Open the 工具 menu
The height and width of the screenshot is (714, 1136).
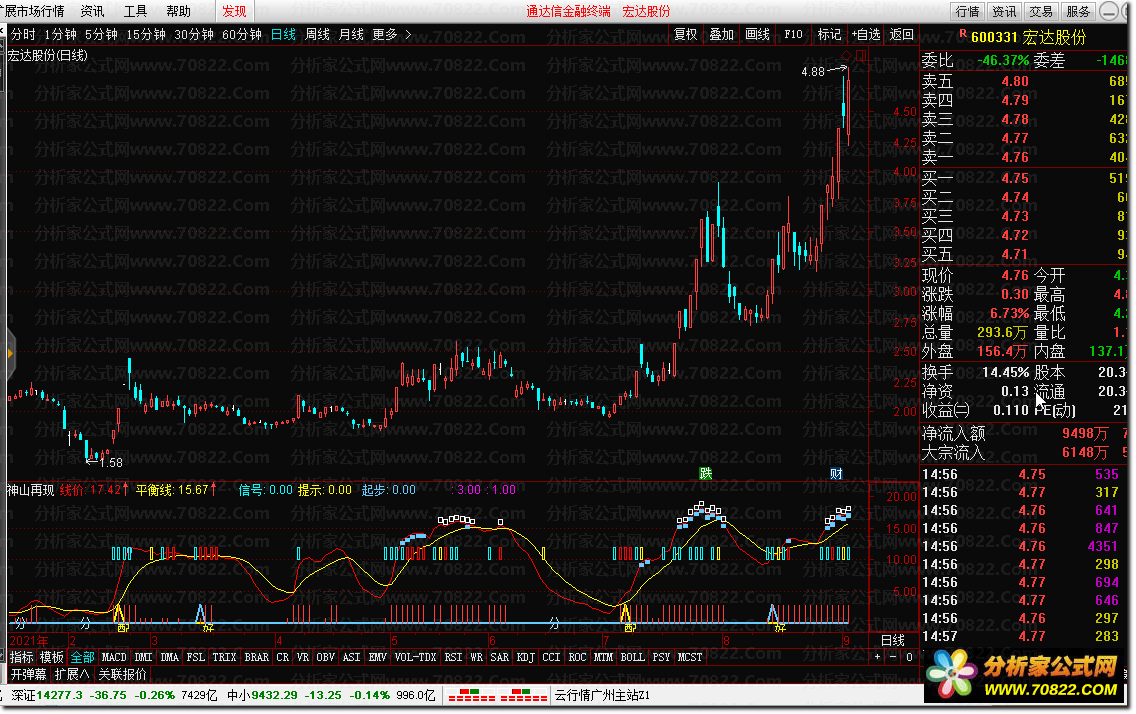135,11
